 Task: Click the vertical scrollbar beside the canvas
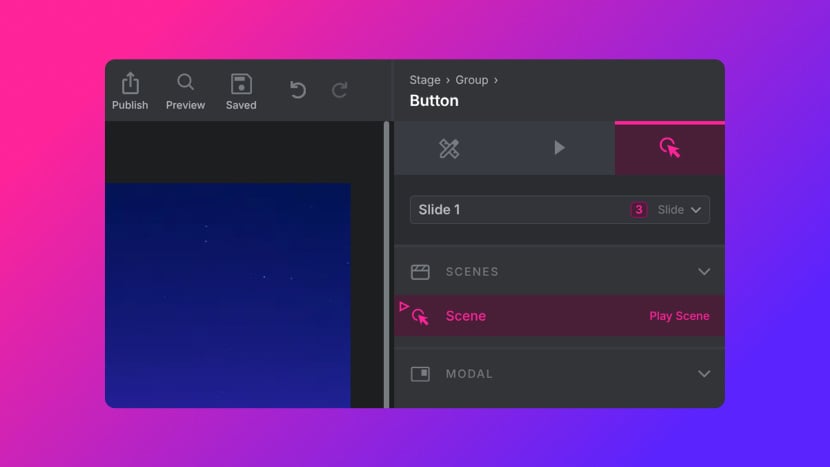coord(387,265)
